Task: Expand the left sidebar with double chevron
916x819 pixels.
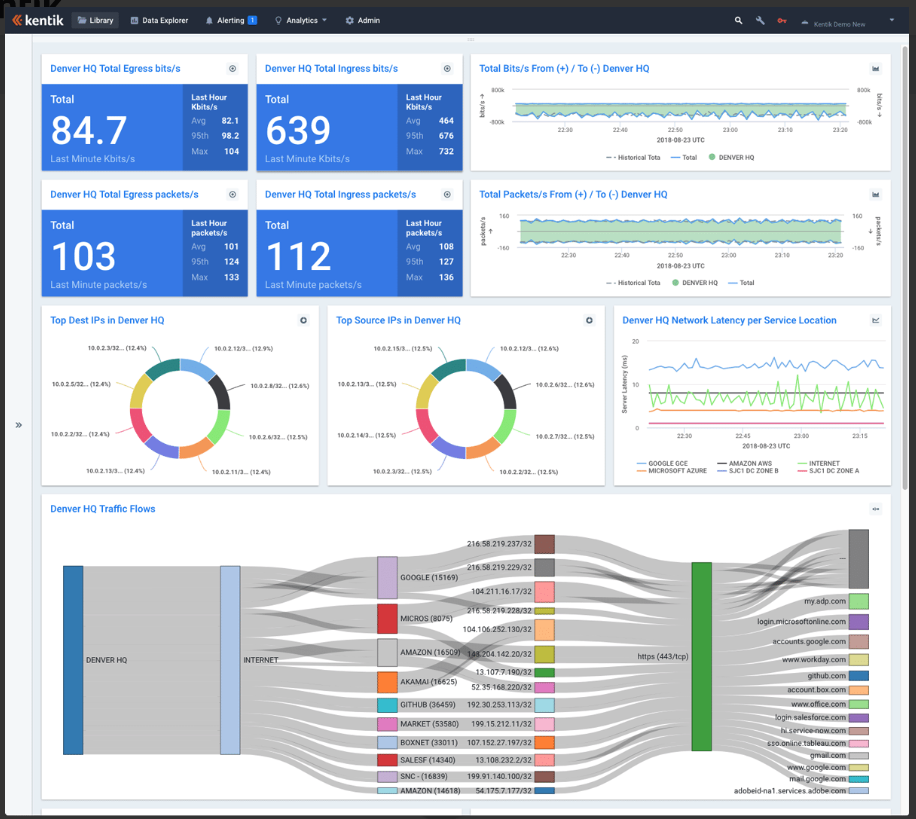Action: click(x=18, y=425)
